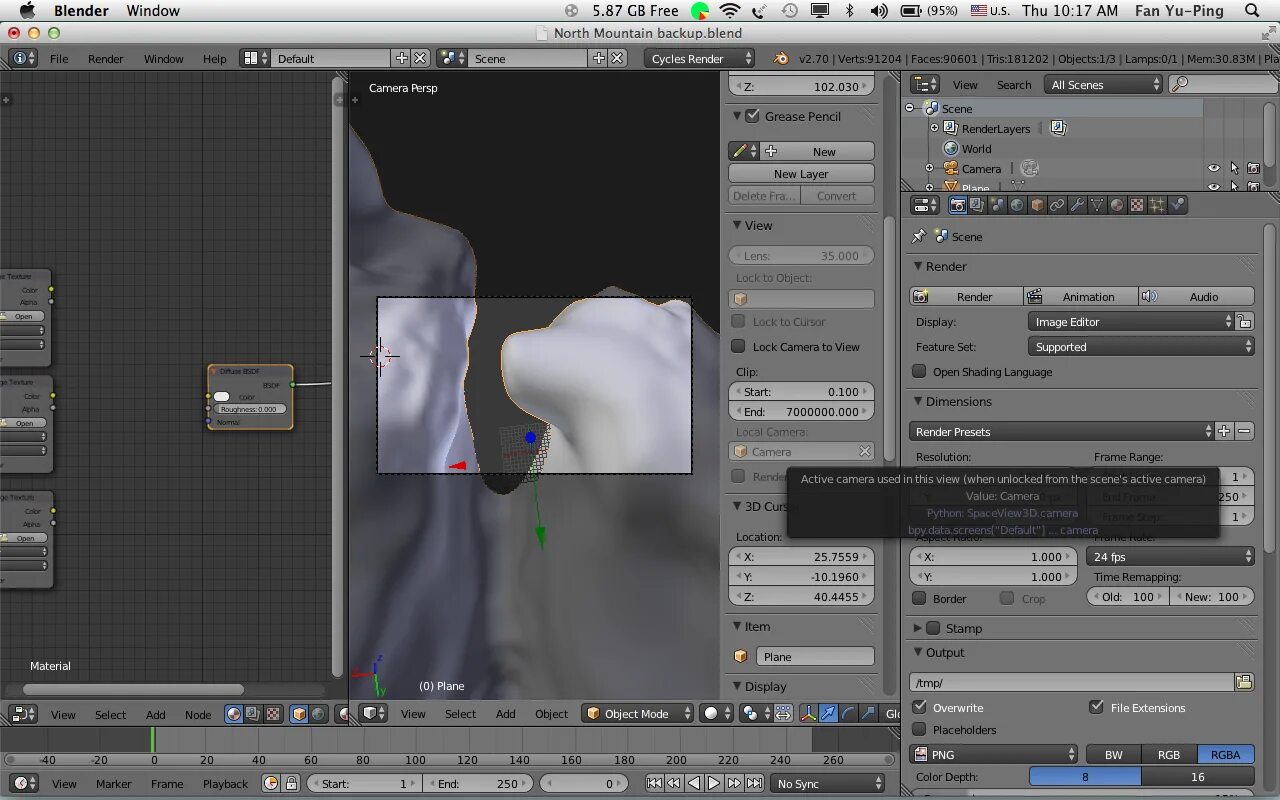Screen dimensions: 1280x800
Task: Toggle automatic keyframe recording in timeline
Action: pyautogui.click(x=271, y=784)
